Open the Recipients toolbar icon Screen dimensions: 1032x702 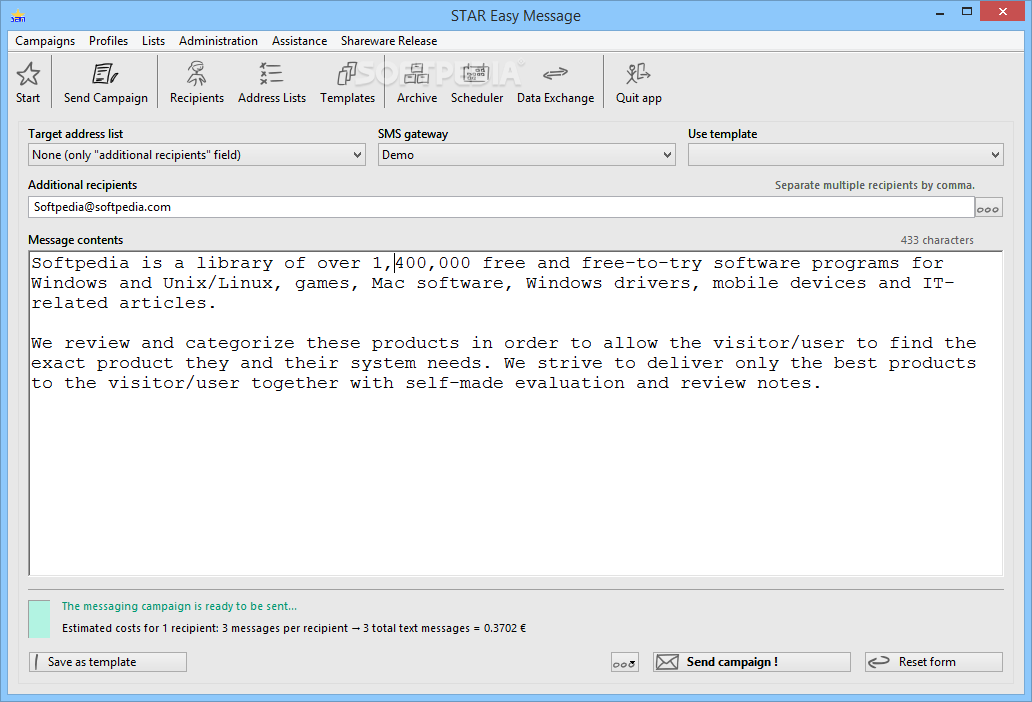click(196, 74)
